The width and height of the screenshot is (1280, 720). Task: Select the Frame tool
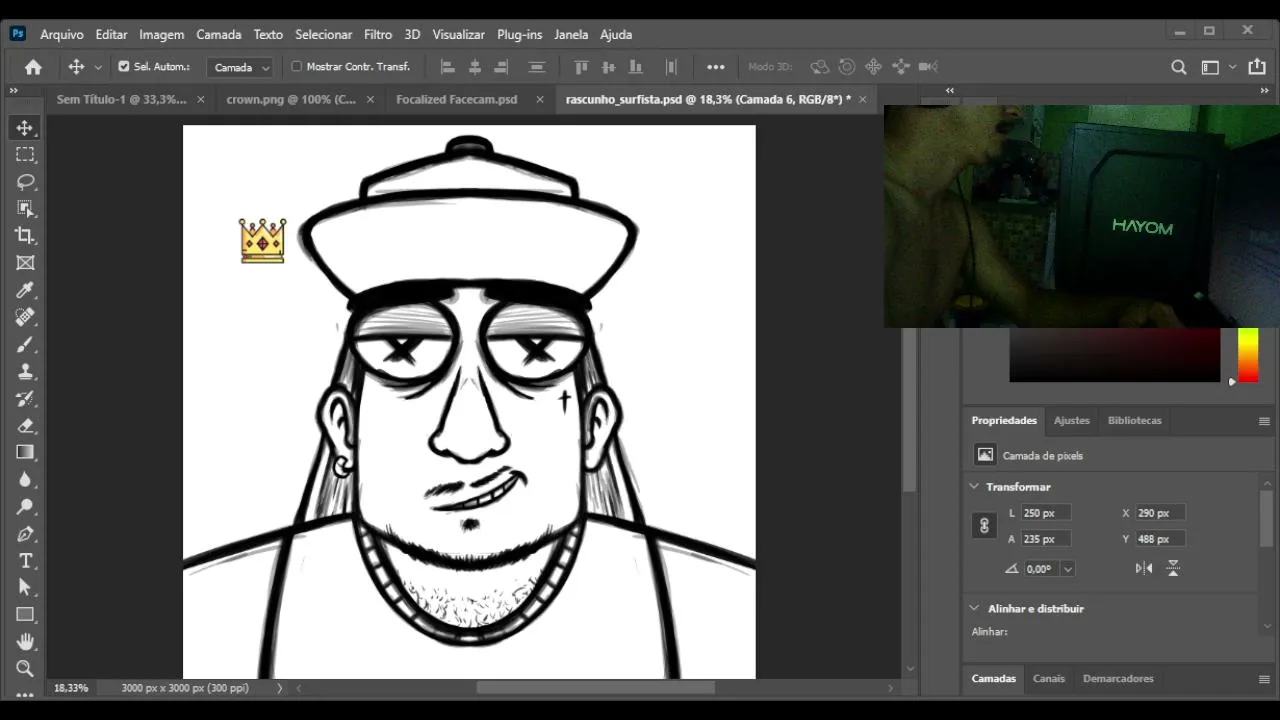click(x=25, y=263)
